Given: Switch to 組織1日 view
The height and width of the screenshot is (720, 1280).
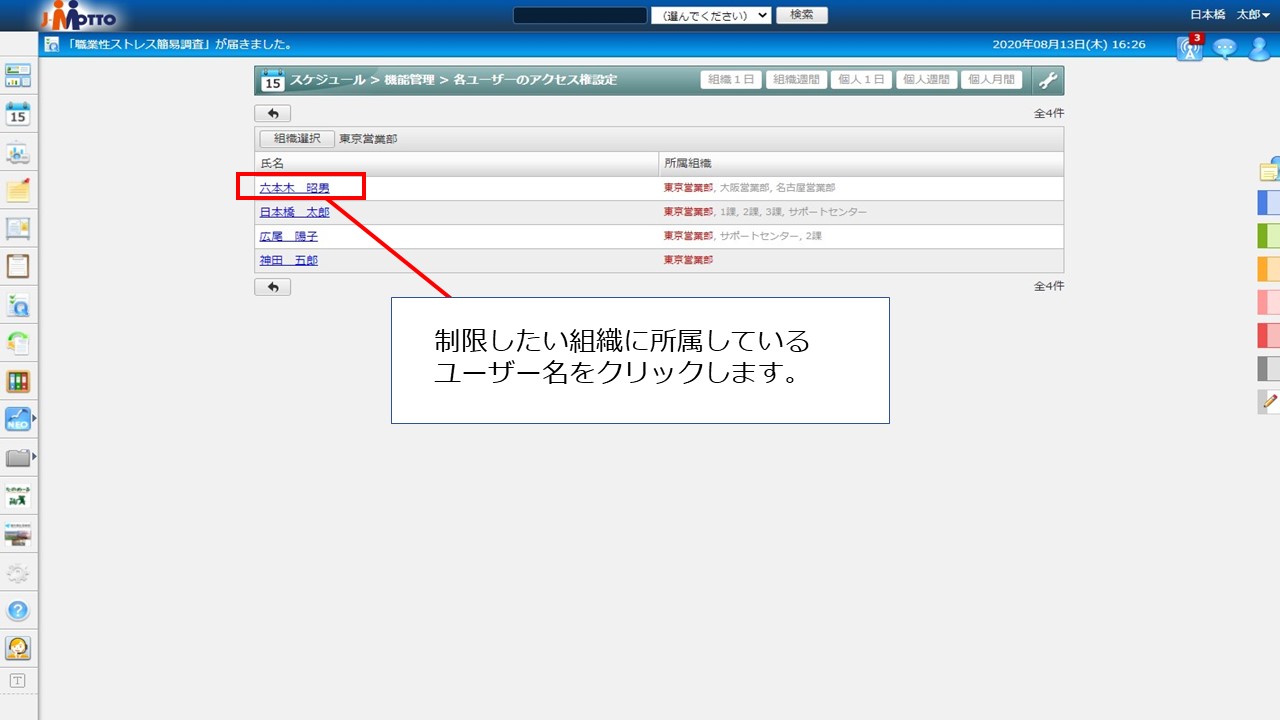Looking at the screenshot, I should click(731, 80).
